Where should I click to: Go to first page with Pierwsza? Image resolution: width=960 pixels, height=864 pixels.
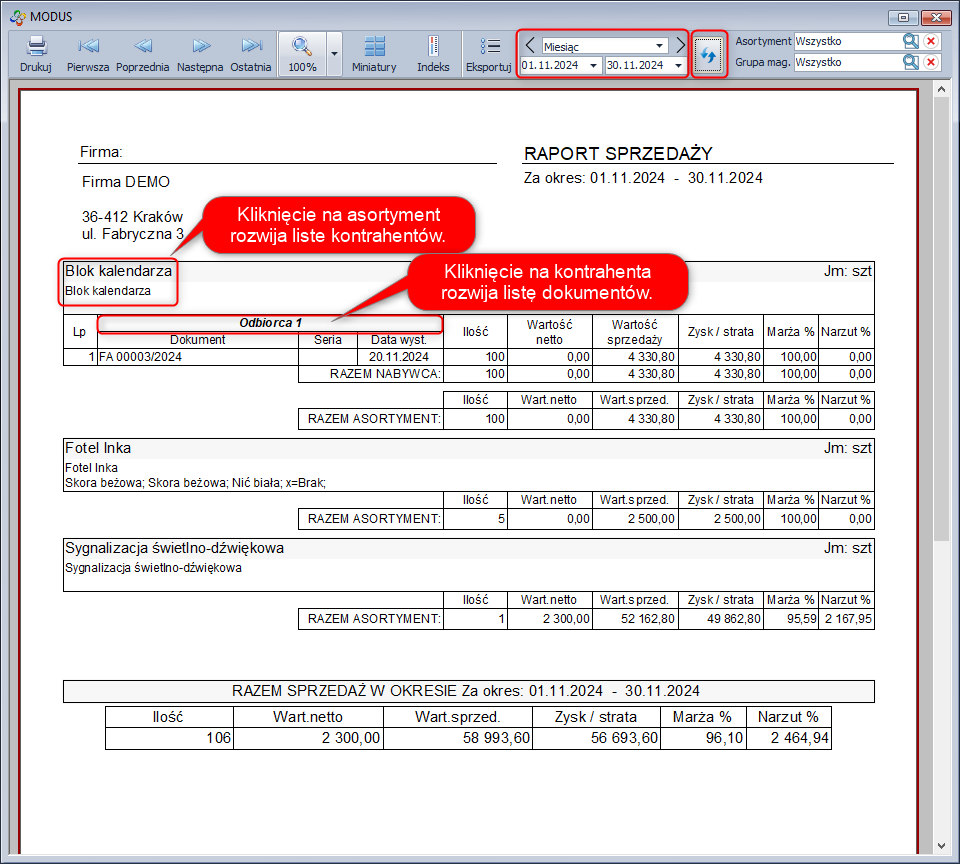tap(88, 47)
